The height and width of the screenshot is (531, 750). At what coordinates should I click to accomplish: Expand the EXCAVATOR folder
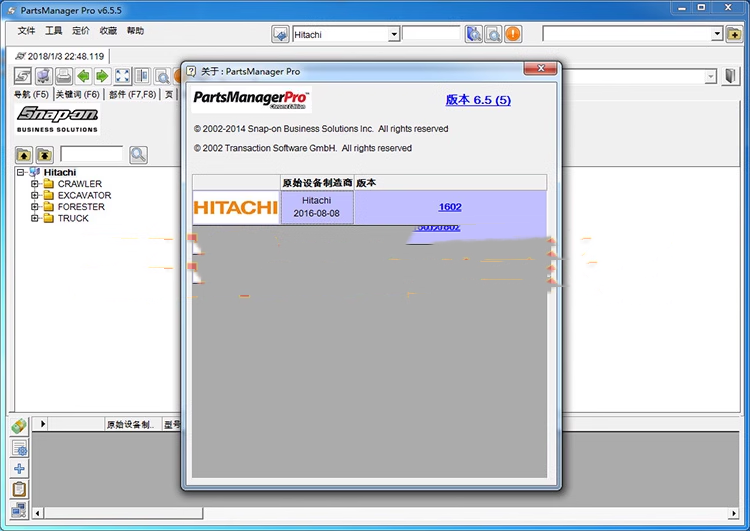tap(34, 195)
